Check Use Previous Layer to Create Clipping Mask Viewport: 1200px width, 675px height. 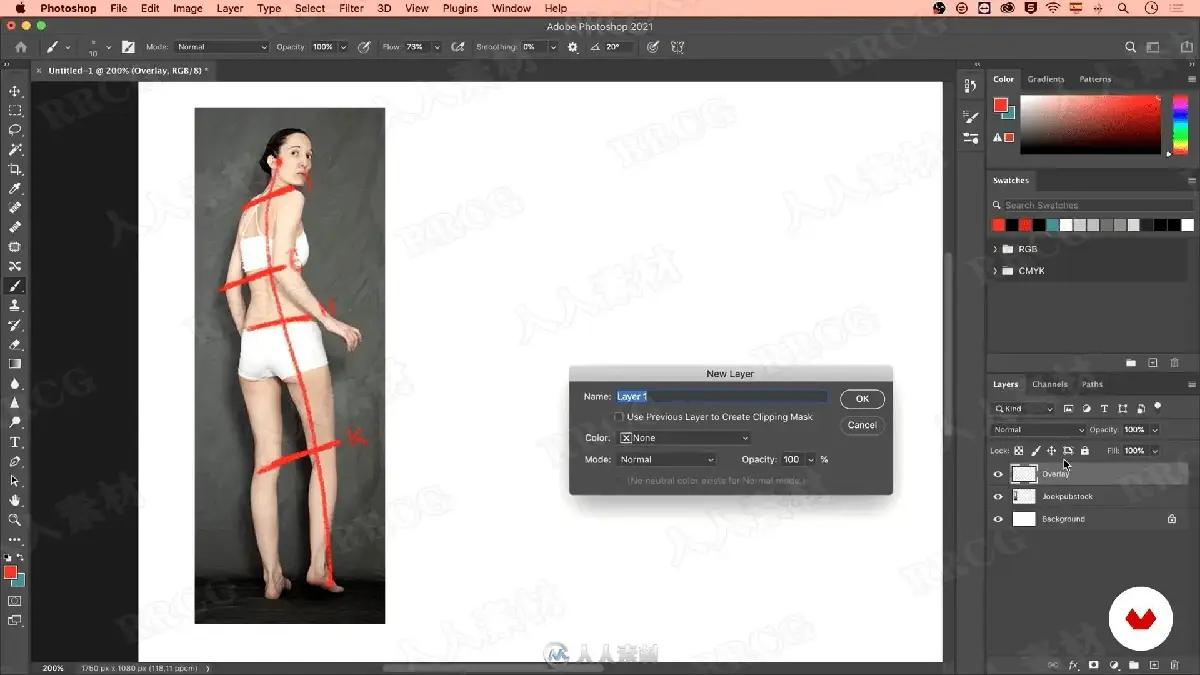tap(619, 417)
